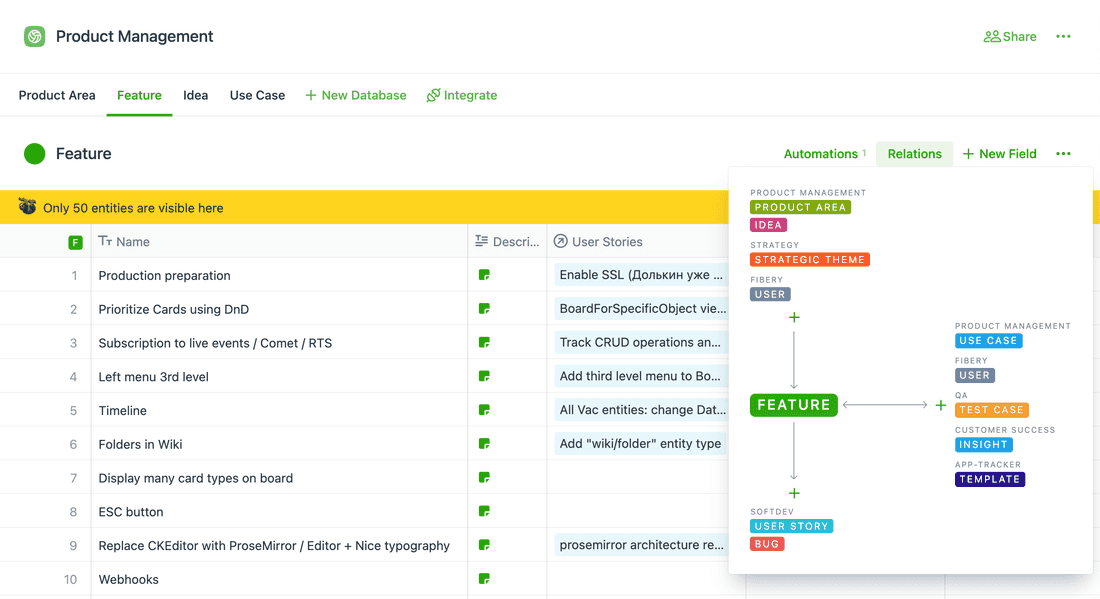Screen dimensions: 1100x599
Task: Click the green Feature color circle
Action: coord(32,153)
